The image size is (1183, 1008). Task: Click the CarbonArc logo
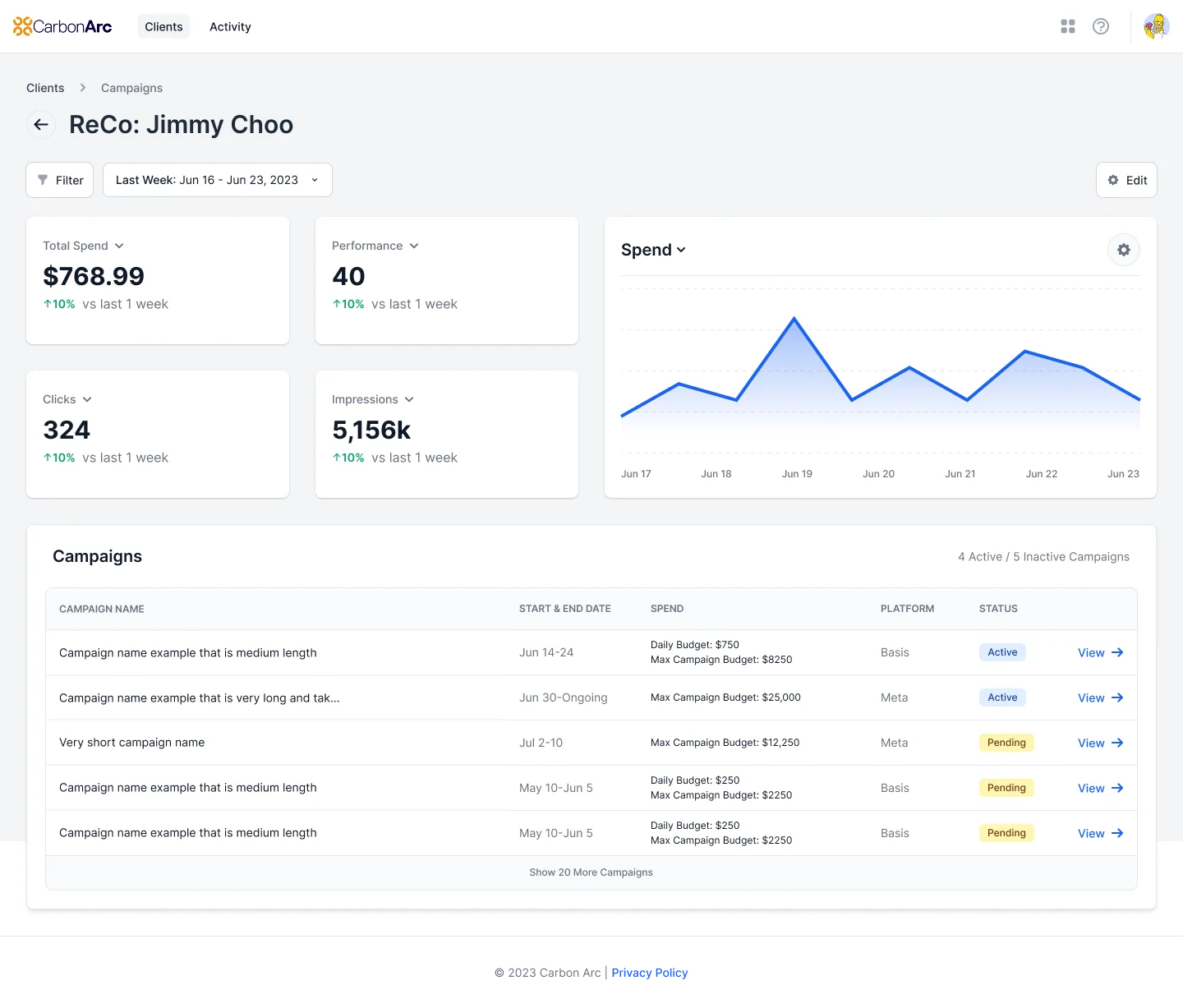click(x=62, y=26)
